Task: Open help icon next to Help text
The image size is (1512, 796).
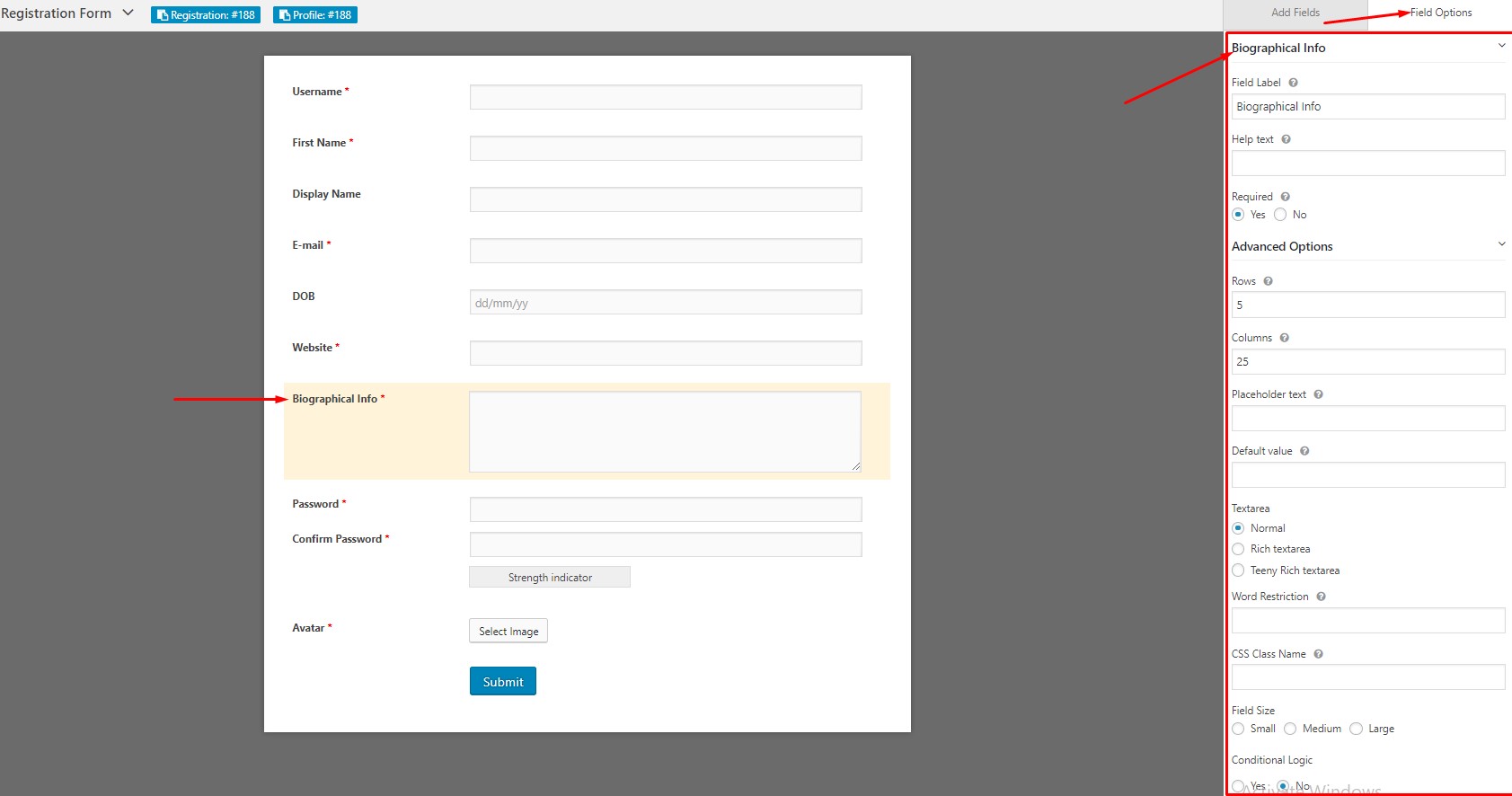Action: 1286,139
